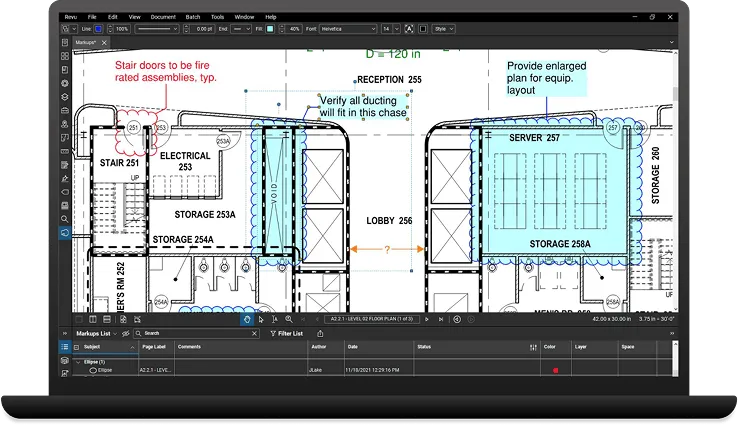Screen dimensions: 738x426
Task: Select the arrow Select tool
Action: [x=261, y=319]
